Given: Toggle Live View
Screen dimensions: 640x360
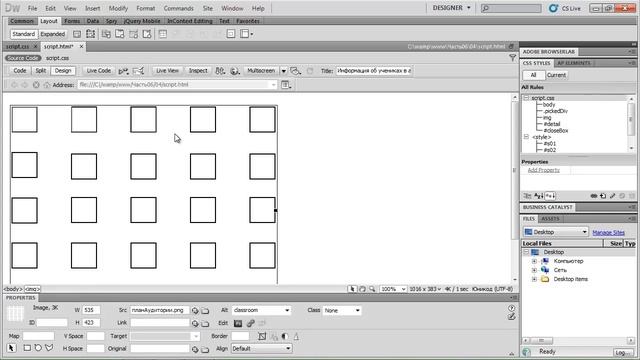Looking at the screenshot, I should 167,71.
